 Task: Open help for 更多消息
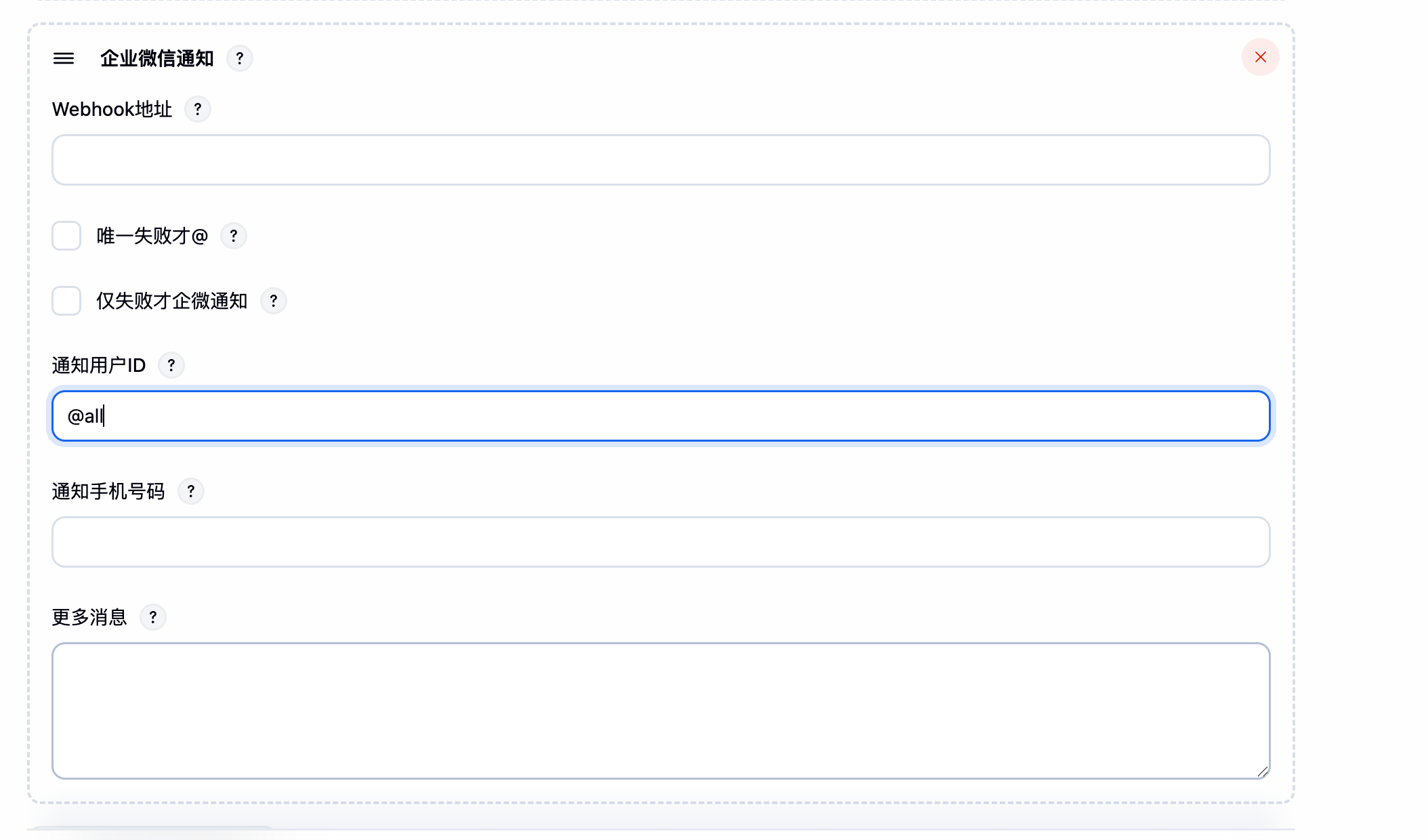[153, 617]
